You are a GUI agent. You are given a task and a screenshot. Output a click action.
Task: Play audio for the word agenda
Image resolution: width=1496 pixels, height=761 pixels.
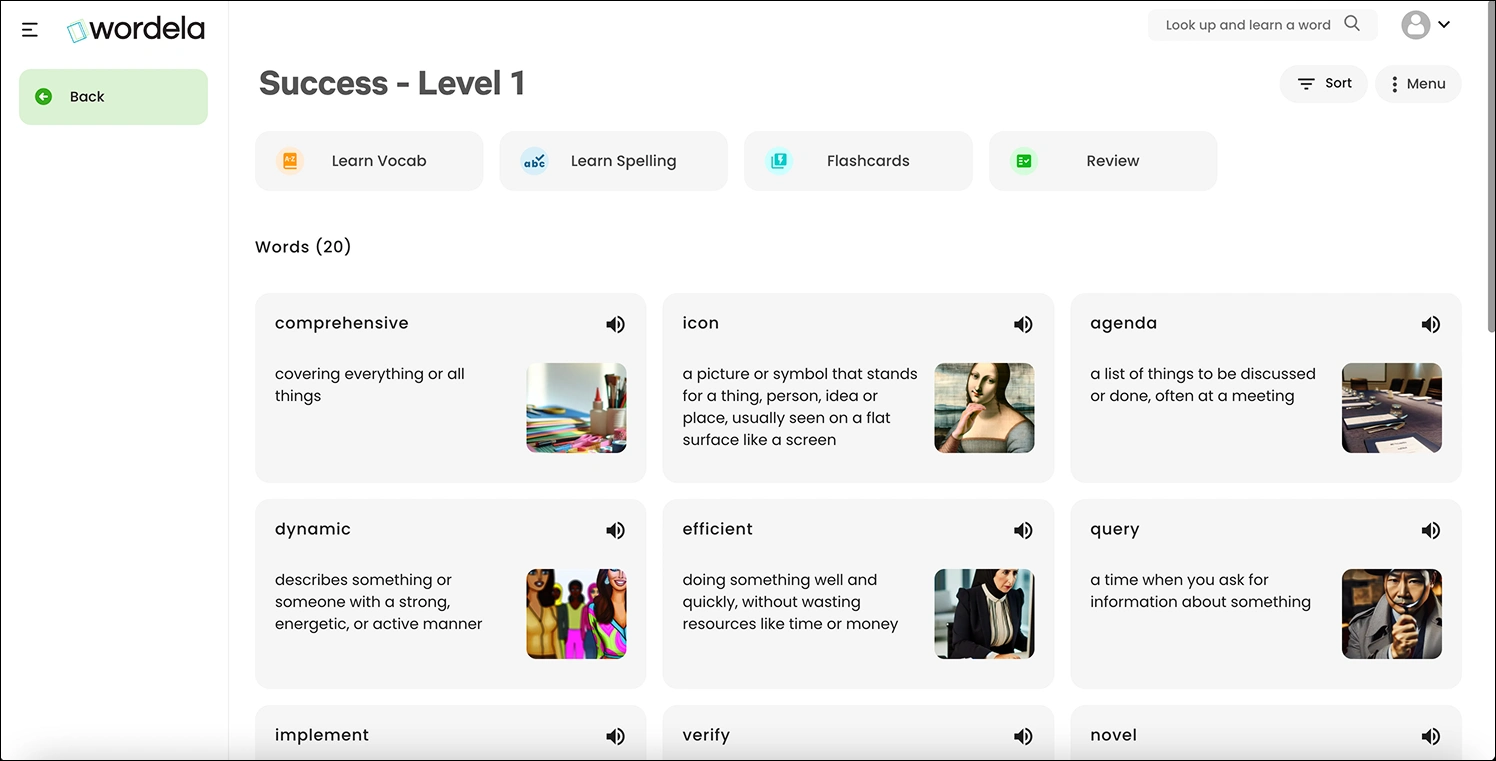(x=1431, y=324)
